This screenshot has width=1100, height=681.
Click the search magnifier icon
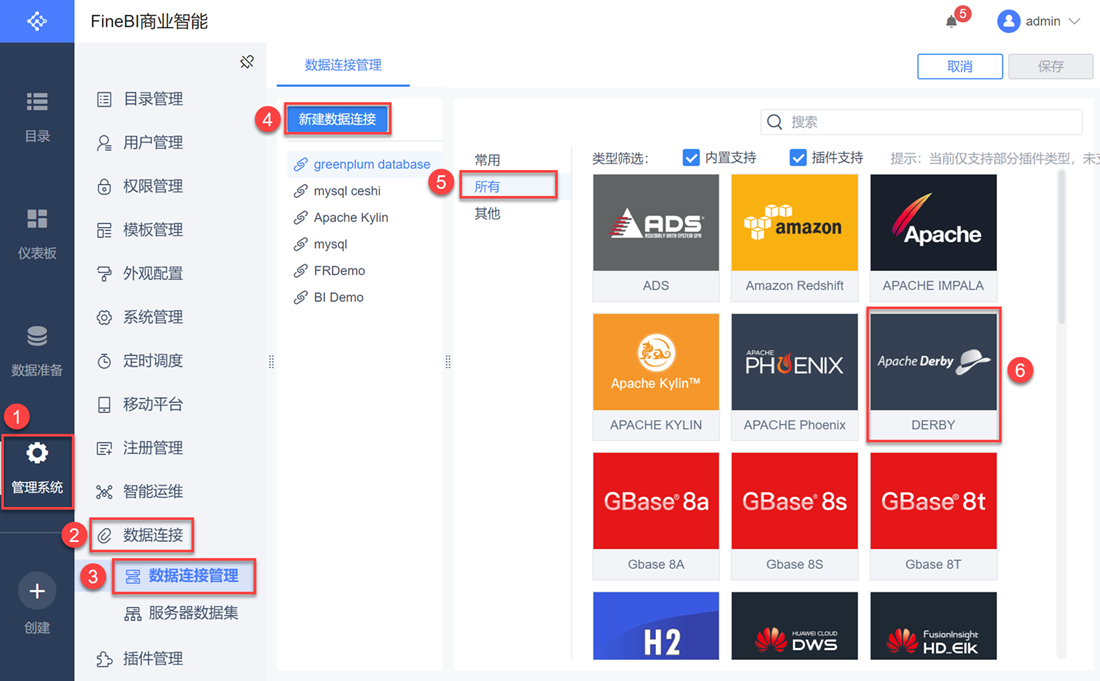pos(774,122)
